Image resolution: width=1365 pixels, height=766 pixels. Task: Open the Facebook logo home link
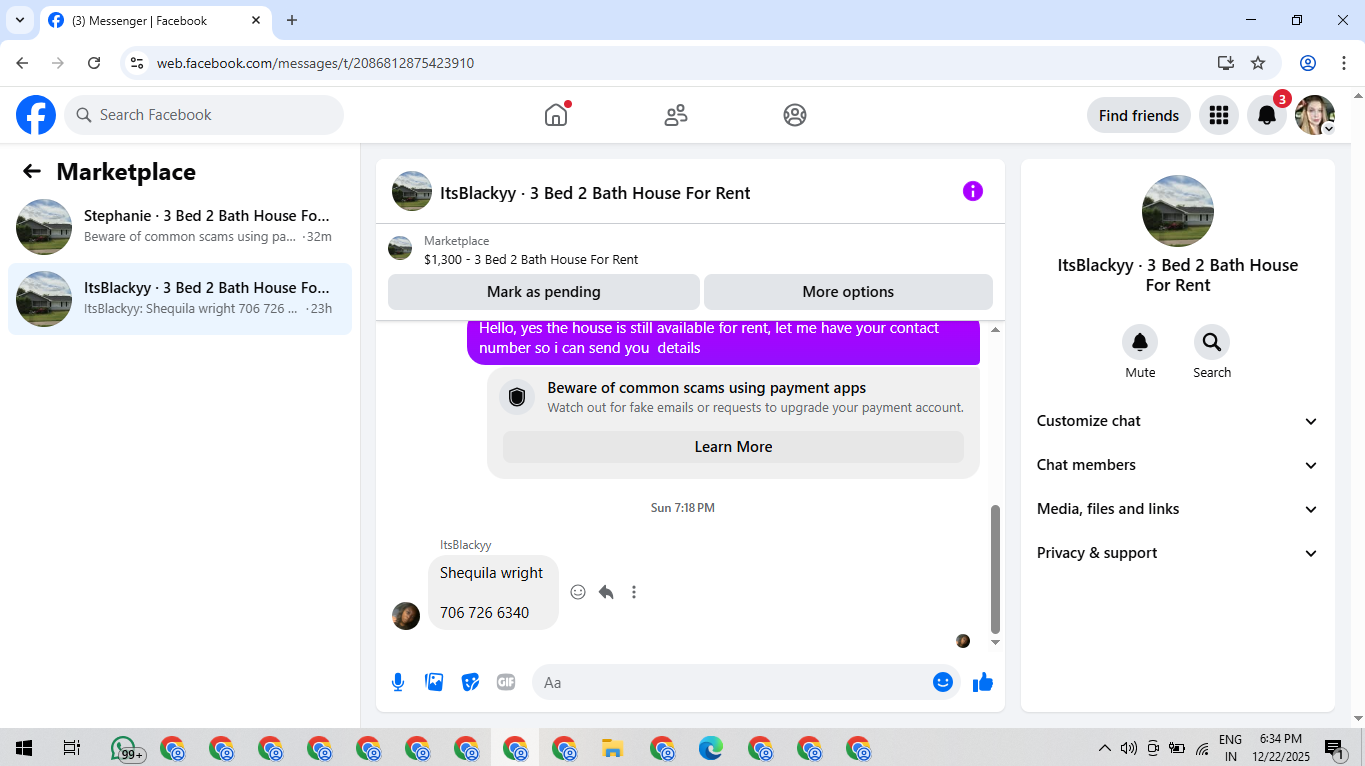36,115
